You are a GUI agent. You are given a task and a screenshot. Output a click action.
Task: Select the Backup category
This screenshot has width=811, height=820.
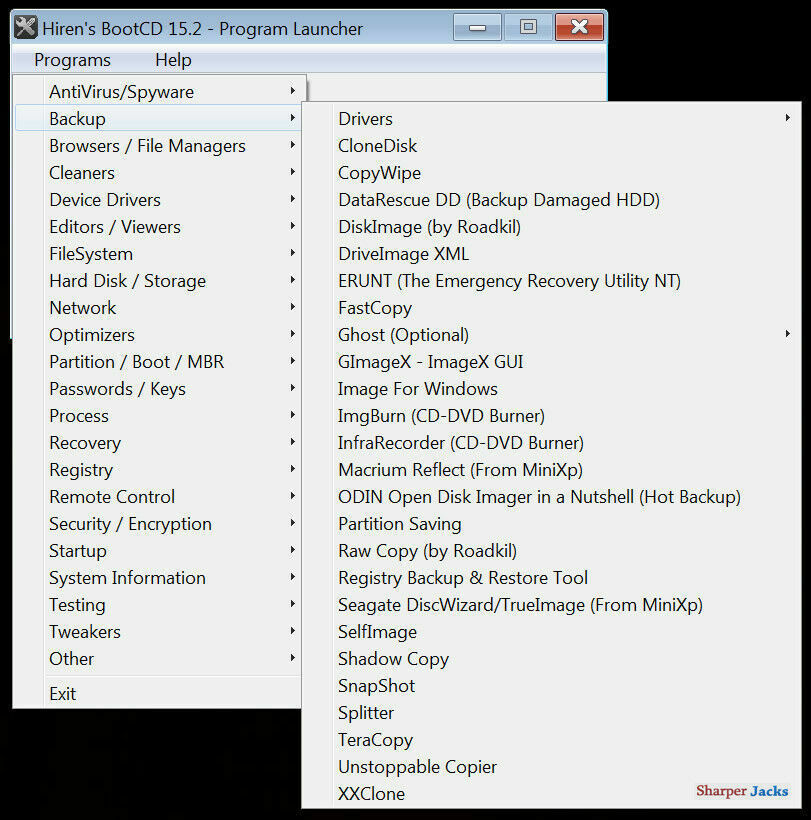(157, 119)
